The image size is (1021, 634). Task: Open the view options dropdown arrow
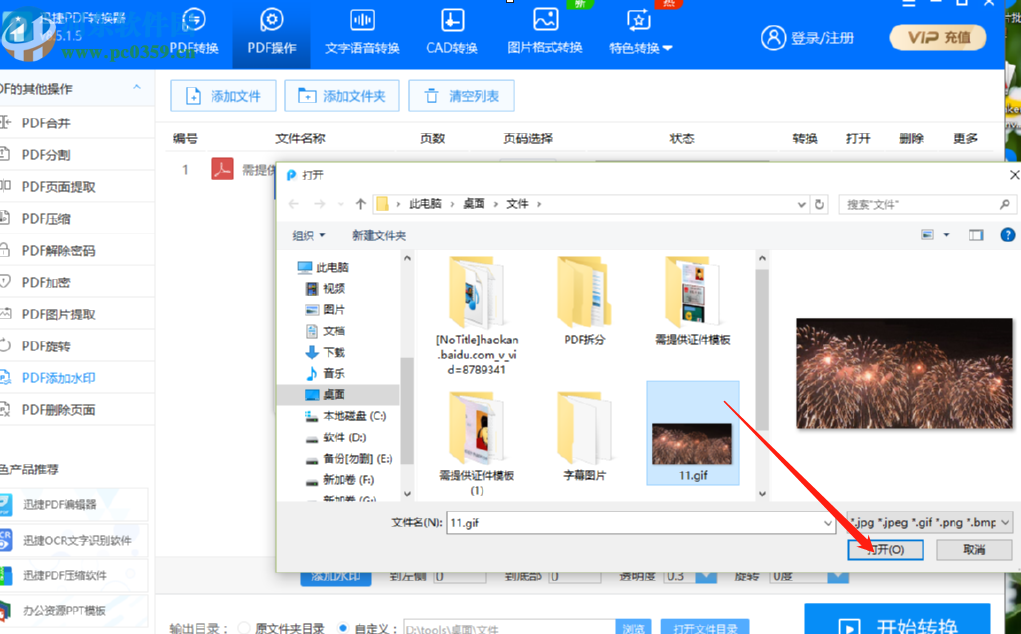946,235
